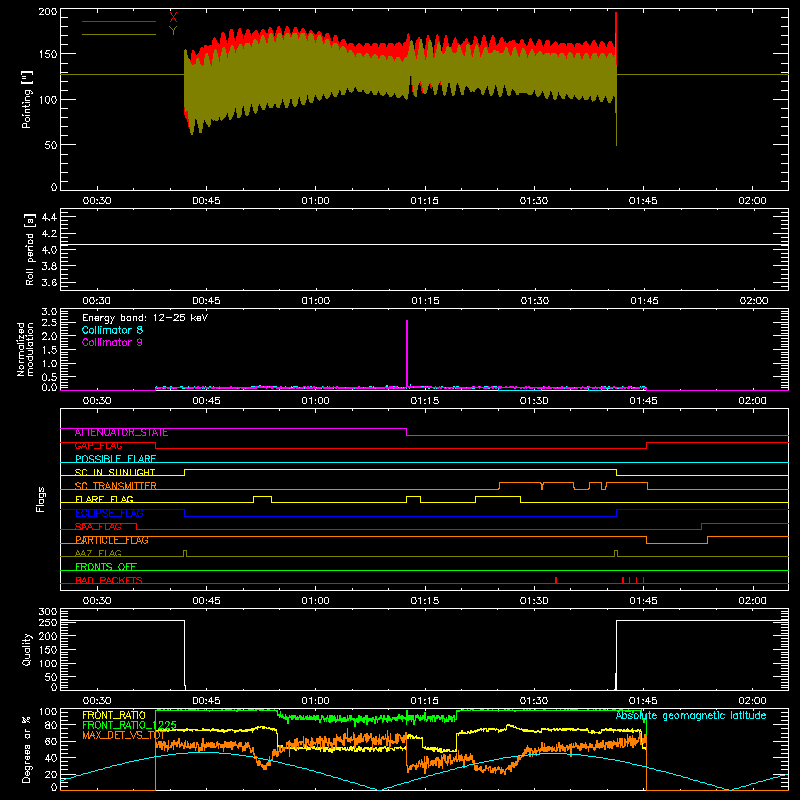Click '02:00' time label under Pointing plot

[x=752, y=201]
